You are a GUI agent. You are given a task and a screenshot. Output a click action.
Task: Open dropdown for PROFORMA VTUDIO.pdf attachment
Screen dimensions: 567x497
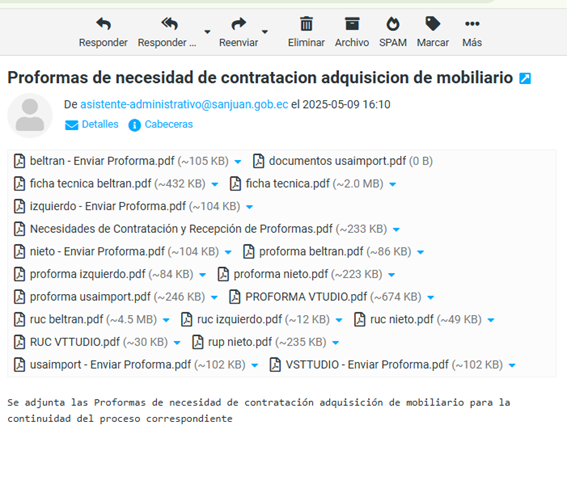431,298
